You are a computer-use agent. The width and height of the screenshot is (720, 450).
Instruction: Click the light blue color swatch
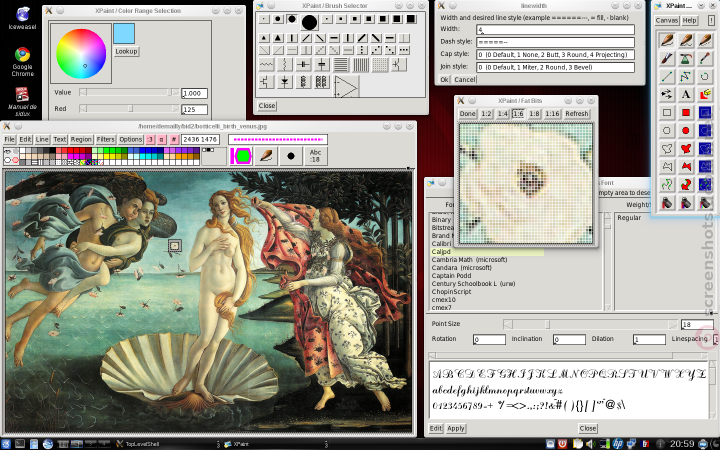click(x=124, y=34)
